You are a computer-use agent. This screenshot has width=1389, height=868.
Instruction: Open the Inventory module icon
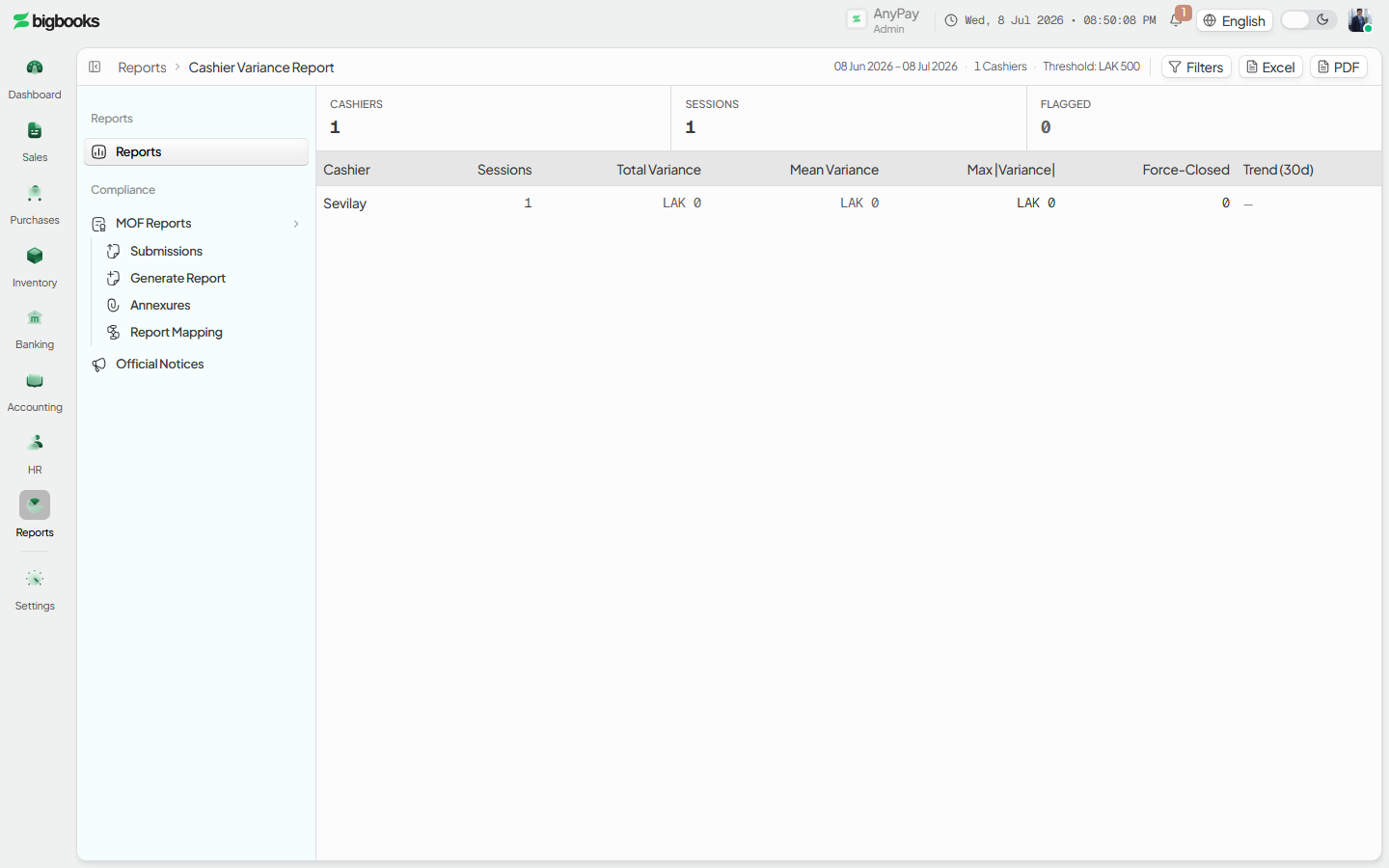pyautogui.click(x=35, y=256)
